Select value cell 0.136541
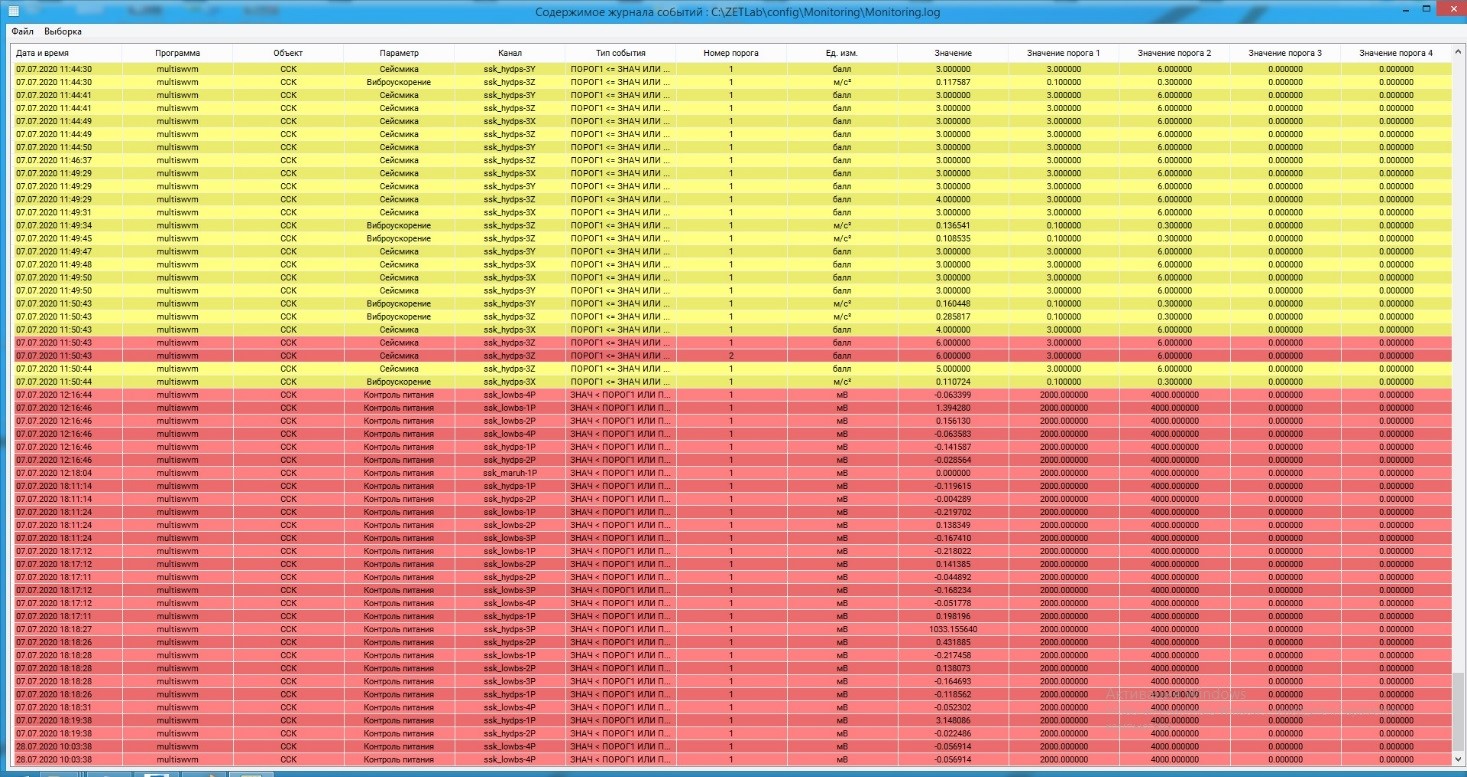 pos(953,225)
